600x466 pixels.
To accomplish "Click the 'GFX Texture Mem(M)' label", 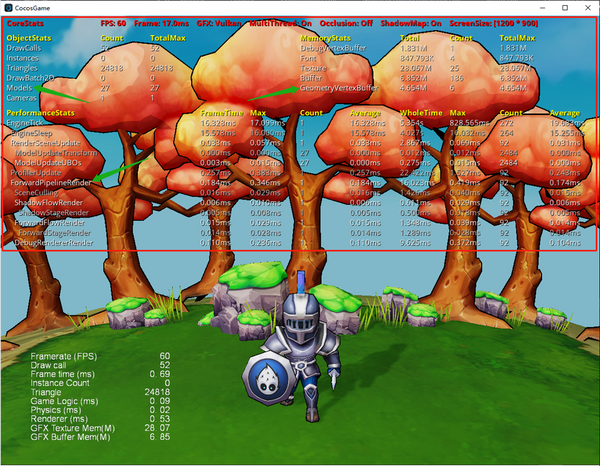I will pos(73,428).
